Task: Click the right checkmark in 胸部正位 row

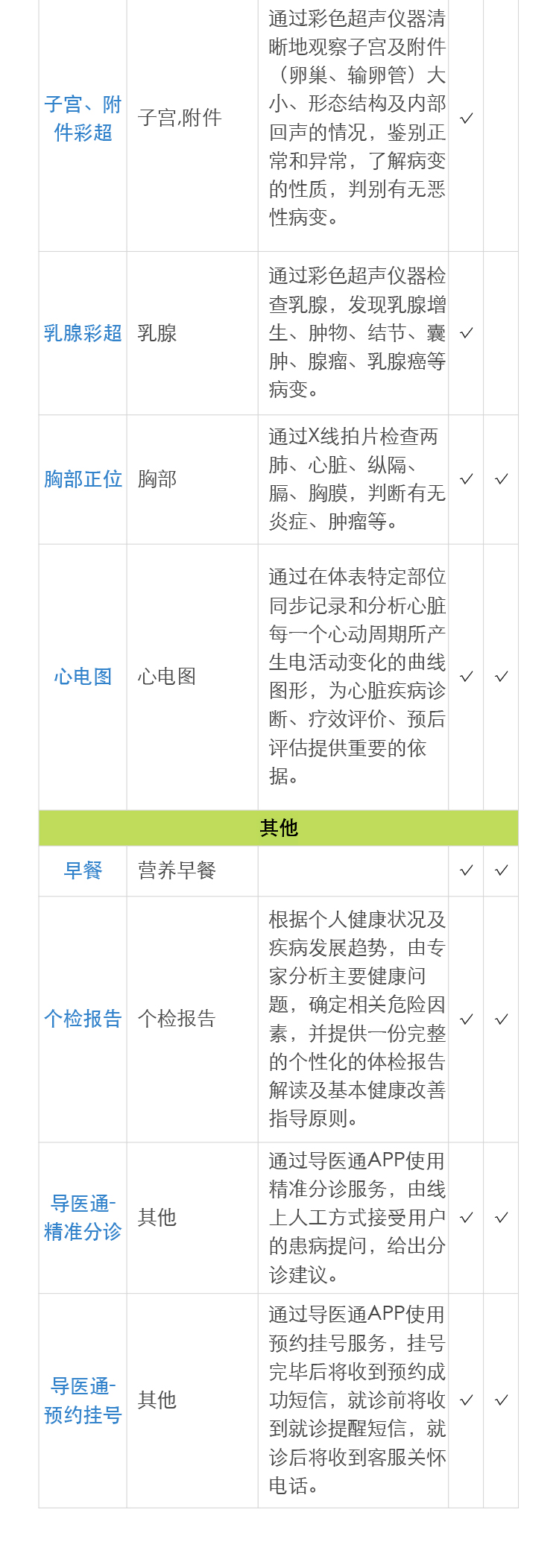Action: [x=502, y=479]
